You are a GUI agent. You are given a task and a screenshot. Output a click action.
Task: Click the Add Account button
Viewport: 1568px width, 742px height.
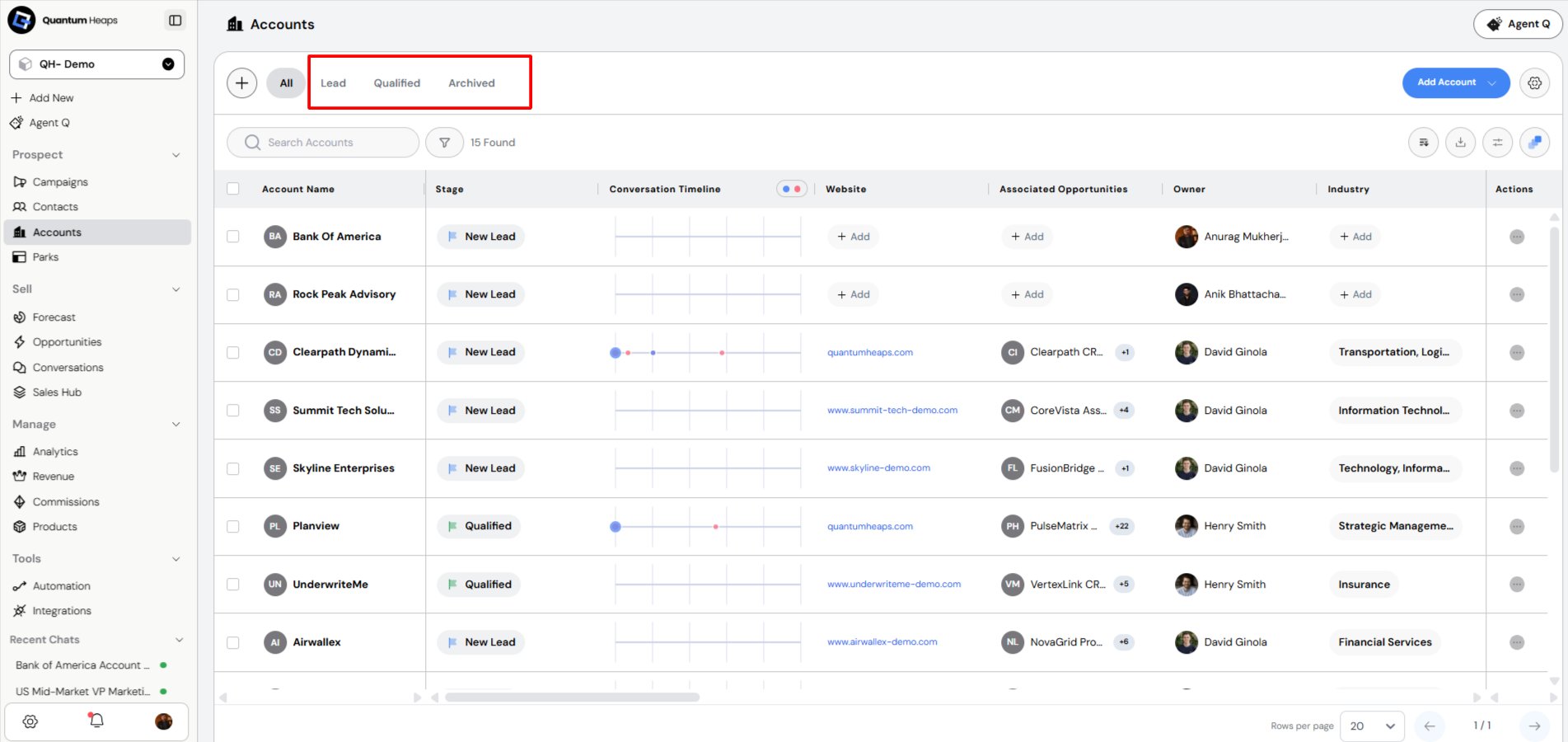point(1456,82)
